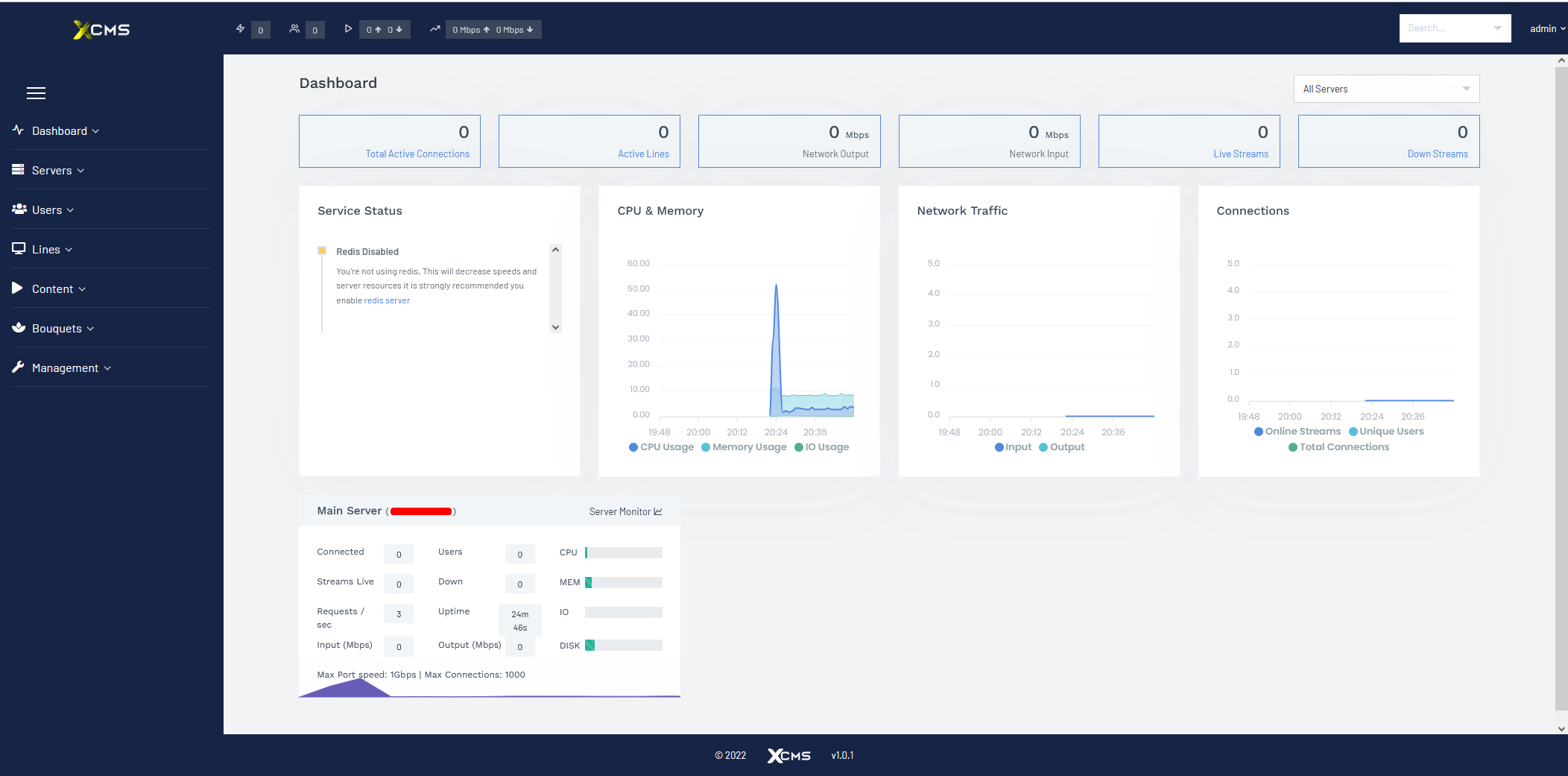Expand the Lines menu chevron
This screenshot has height=776, width=1568.
coord(69,250)
